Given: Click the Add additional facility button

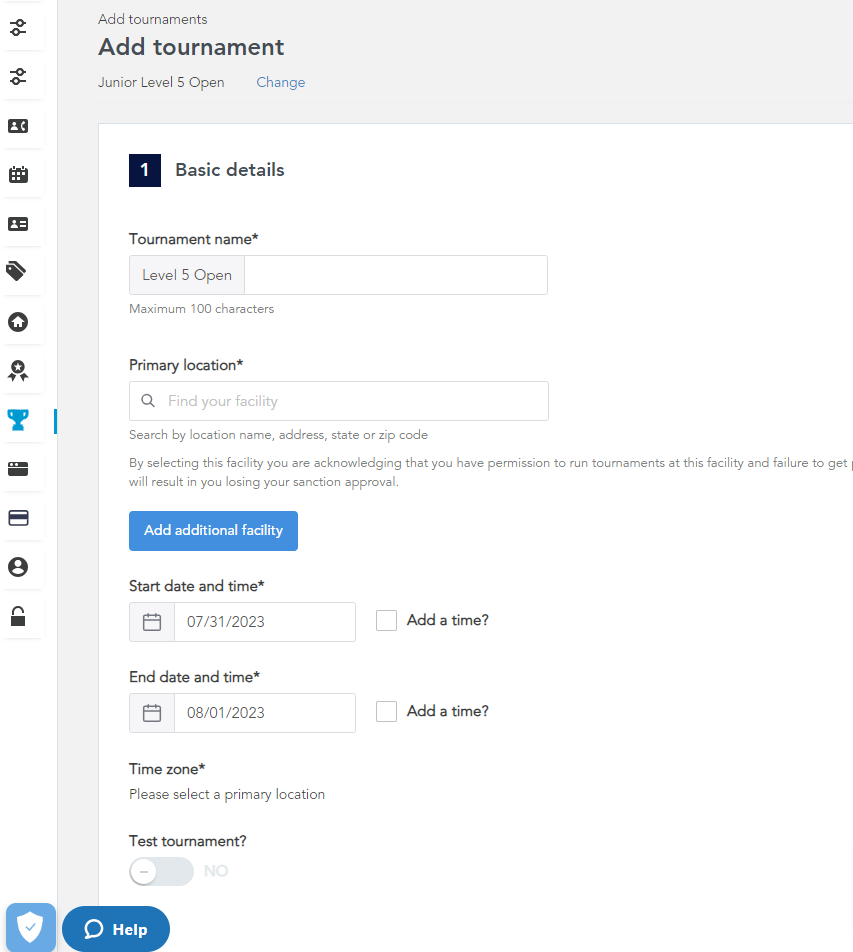Looking at the screenshot, I should coord(213,531).
